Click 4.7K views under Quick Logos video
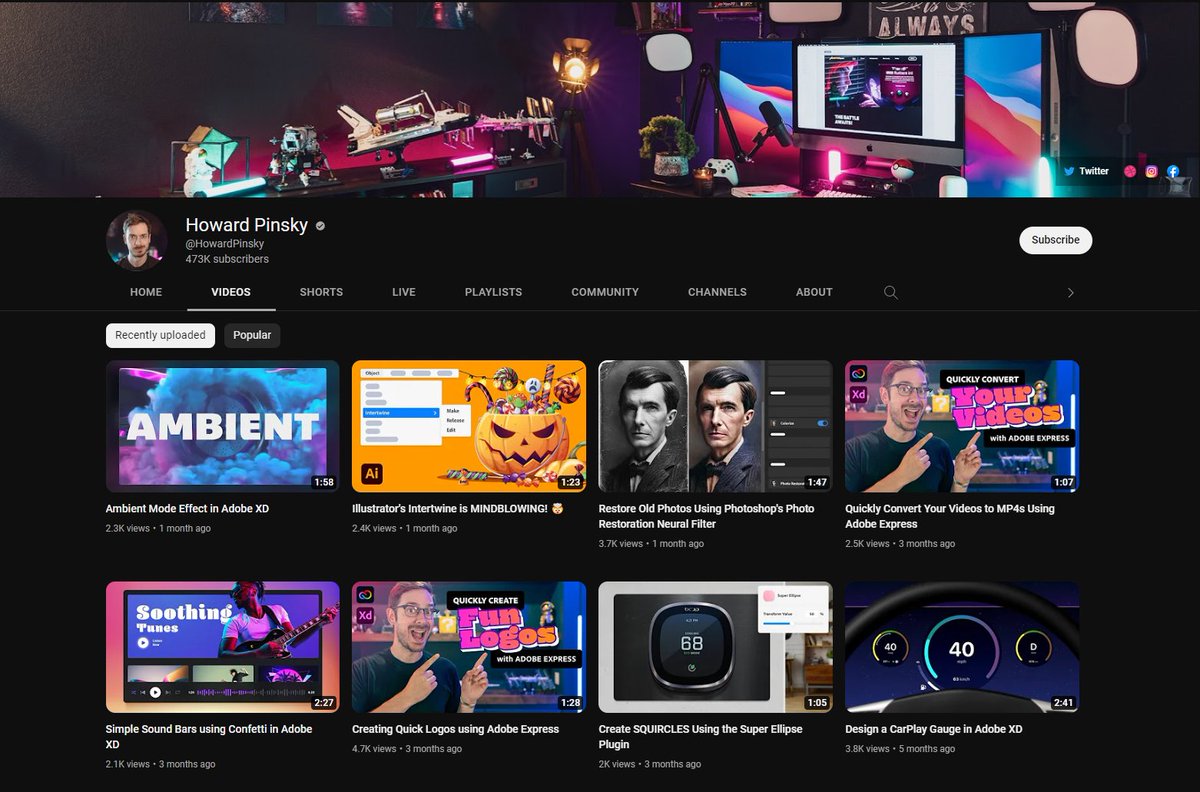1200x792 pixels. click(374, 748)
